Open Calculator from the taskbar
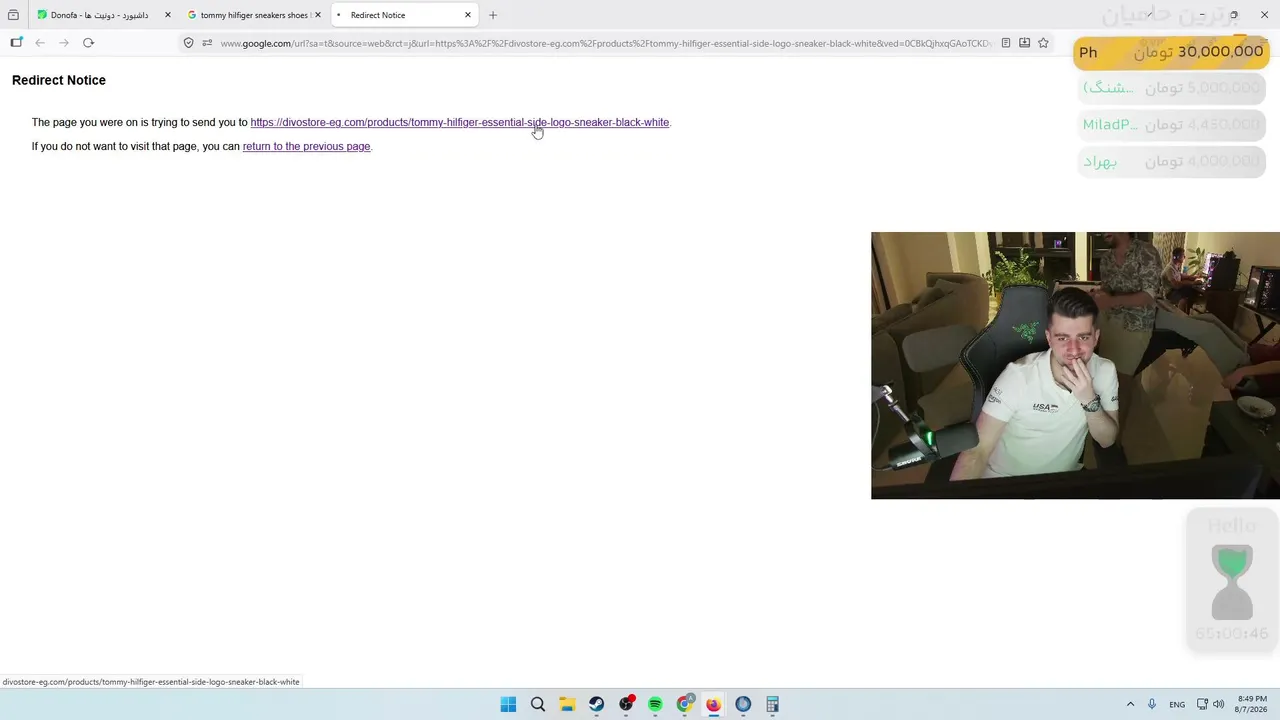Image resolution: width=1280 pixels, height=720 pixels. point(772,704)
